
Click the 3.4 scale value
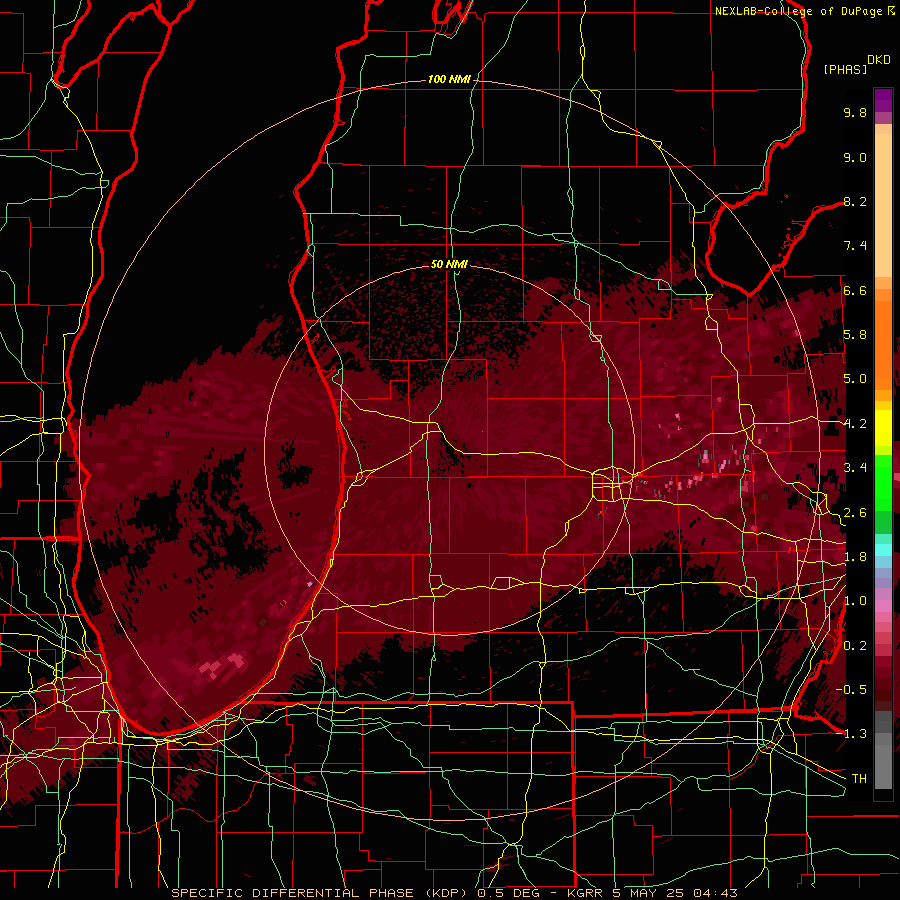point(855,468)
